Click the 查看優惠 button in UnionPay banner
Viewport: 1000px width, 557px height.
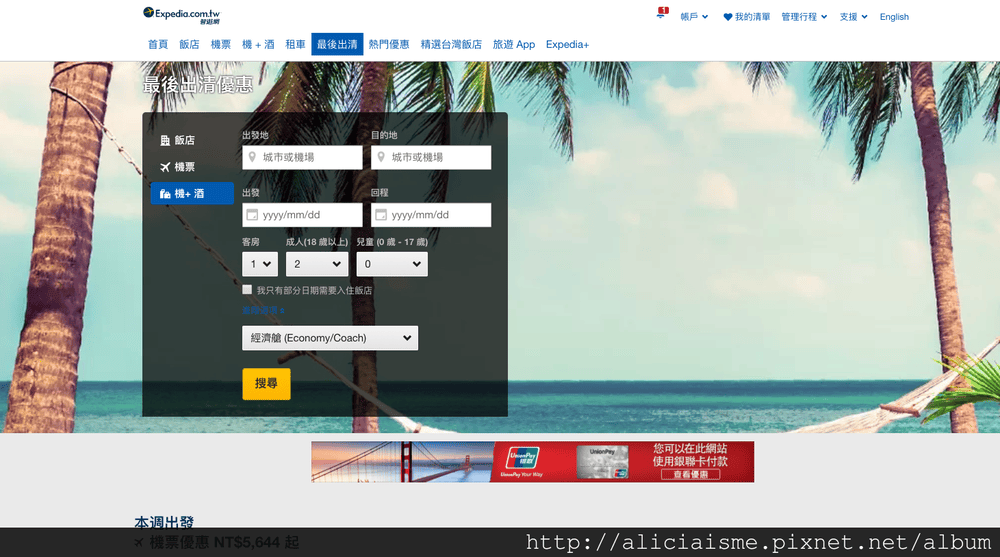point(690,475)
